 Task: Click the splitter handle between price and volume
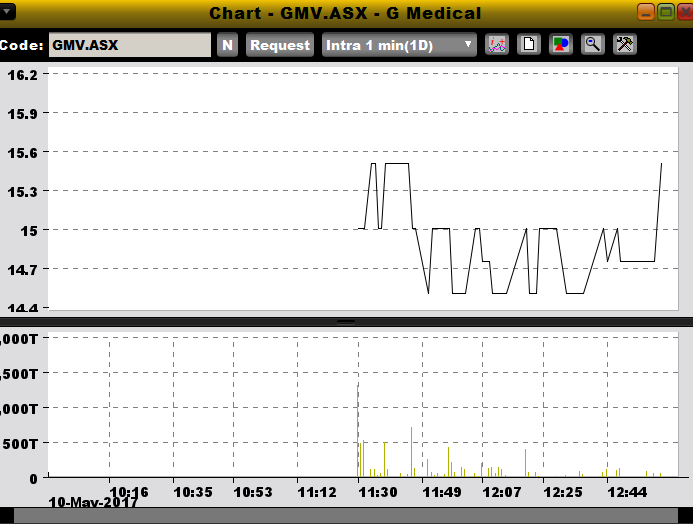[346, 322]
